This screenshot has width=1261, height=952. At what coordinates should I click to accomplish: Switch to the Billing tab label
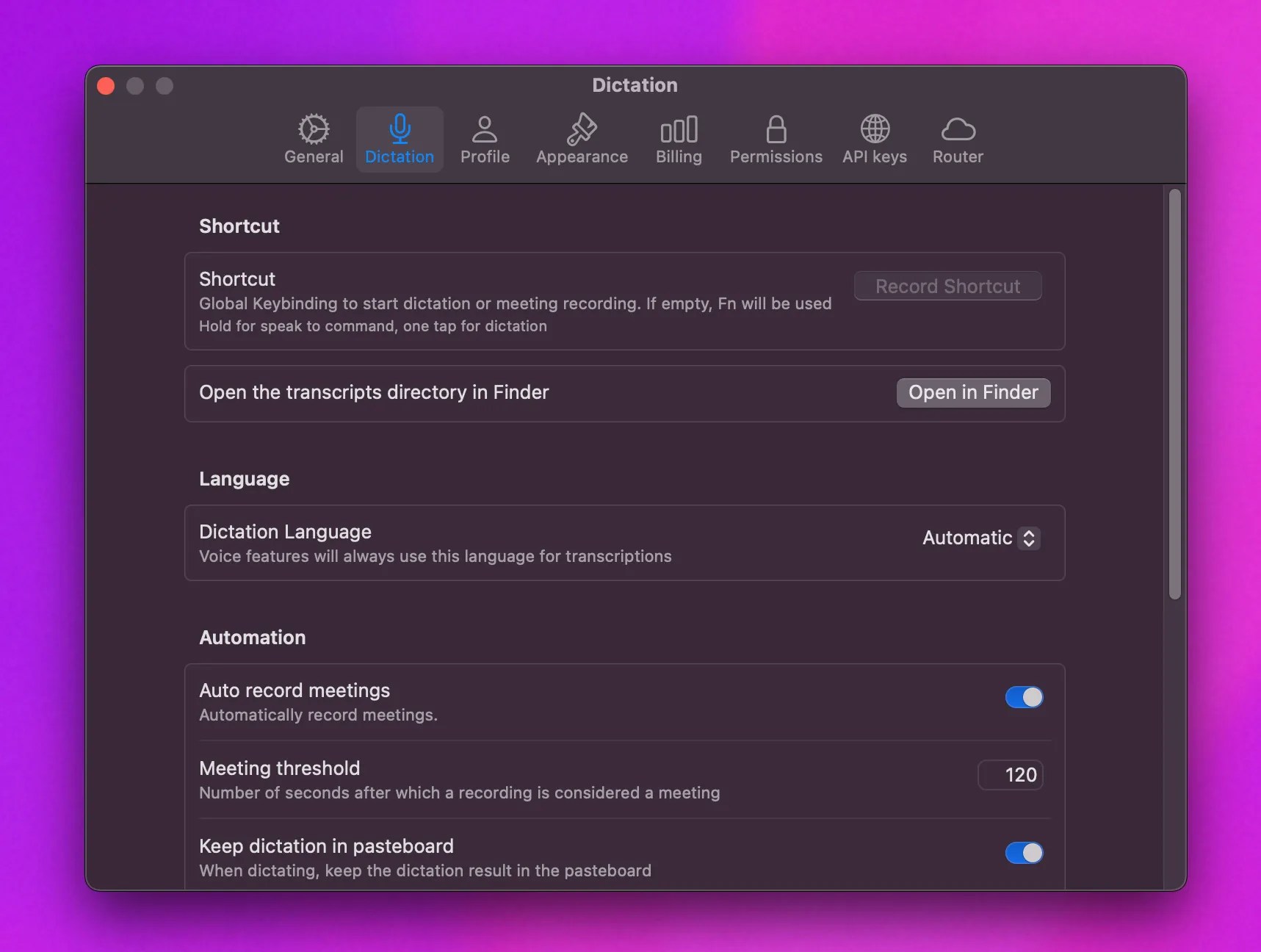pyautogui.click(x=679, y=157)
